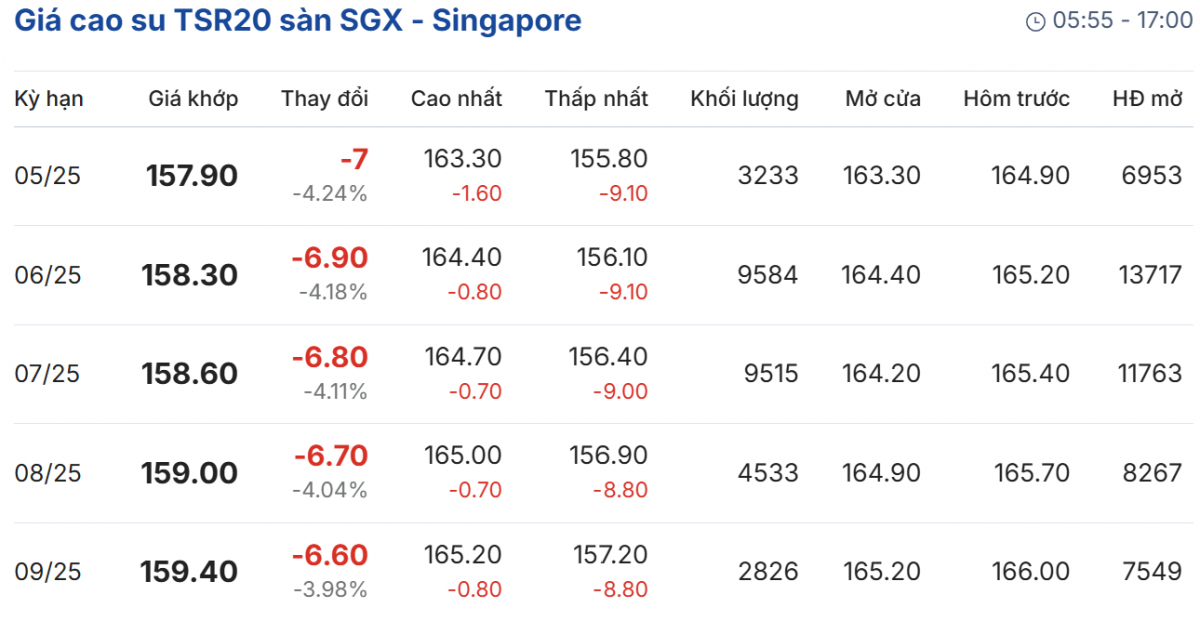Select the 06/25 contract row label
Screen dimensions: 1200x621
[x=48, y=275]
